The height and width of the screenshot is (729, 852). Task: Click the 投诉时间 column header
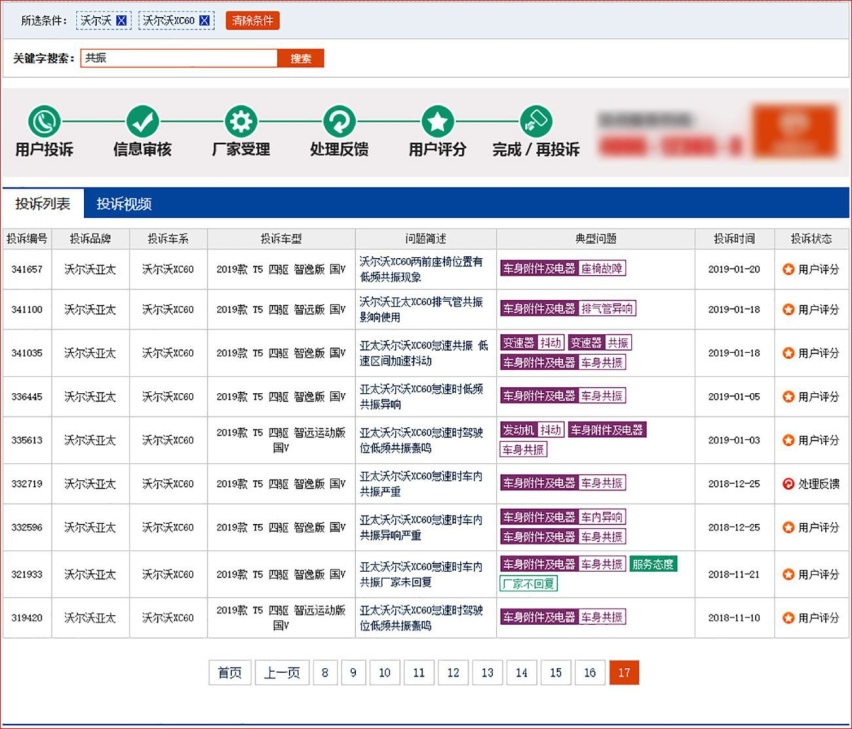click(x=734, y=238)
